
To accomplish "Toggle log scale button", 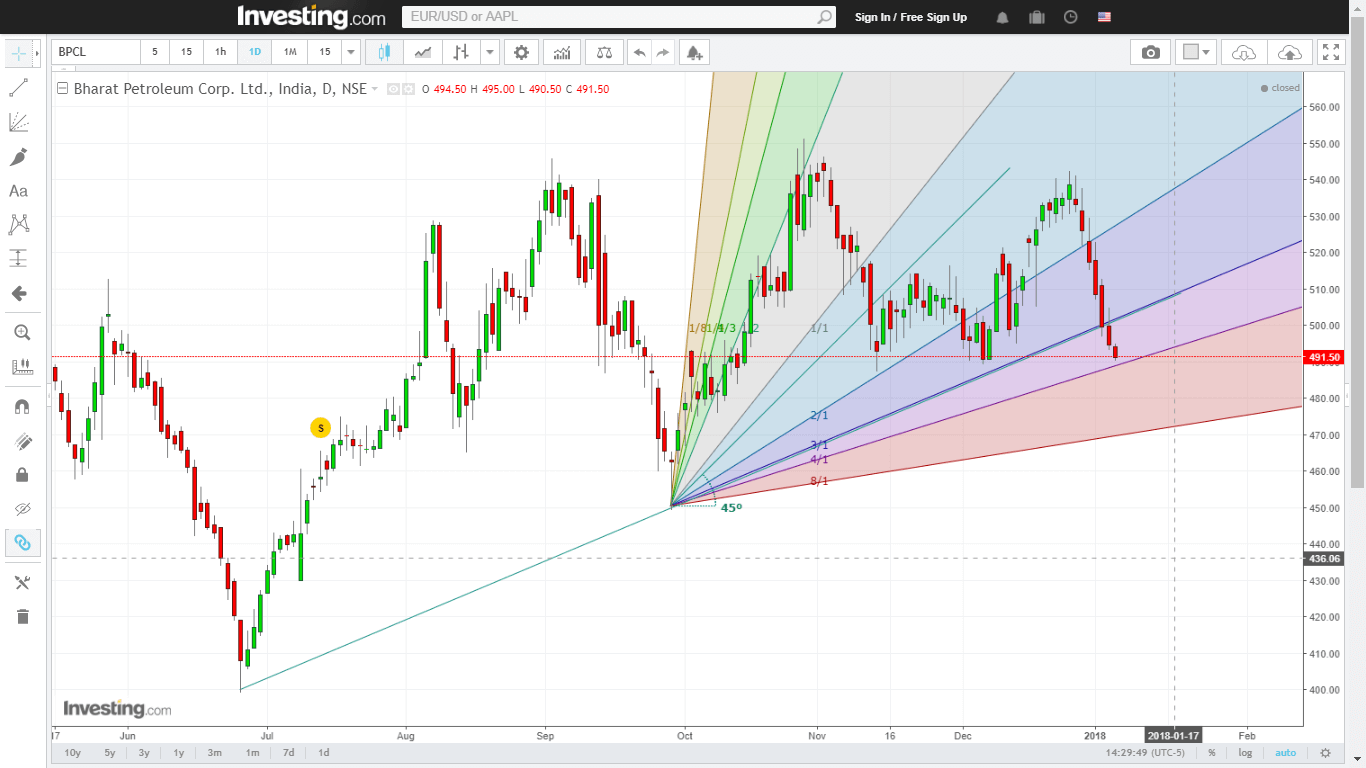I will tap(1245, 753).
